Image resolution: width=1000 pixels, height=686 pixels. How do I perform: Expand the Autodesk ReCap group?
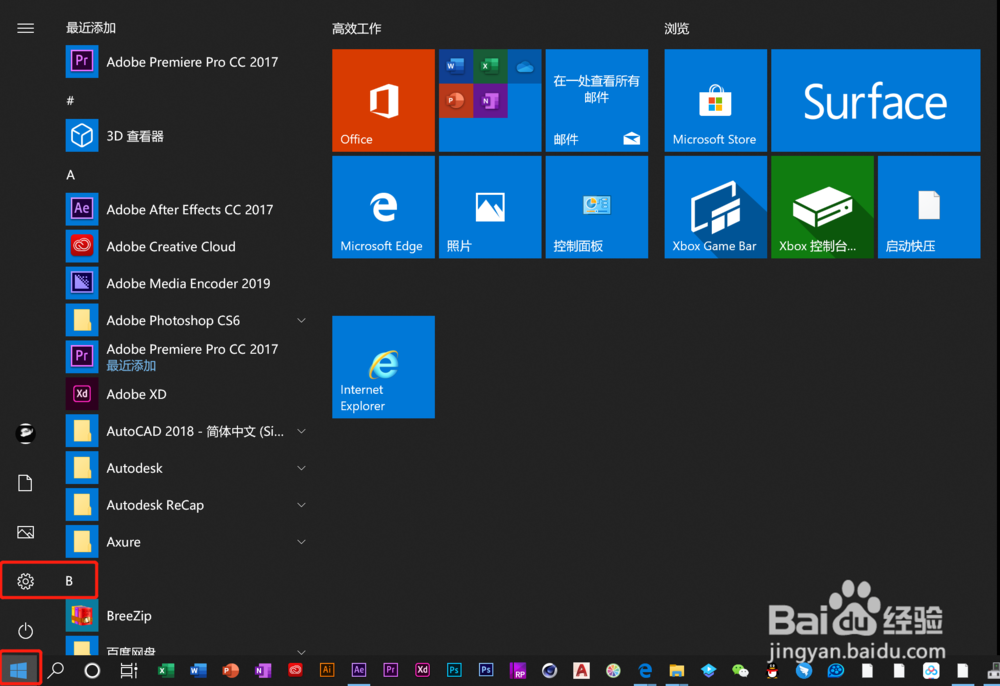301,505
